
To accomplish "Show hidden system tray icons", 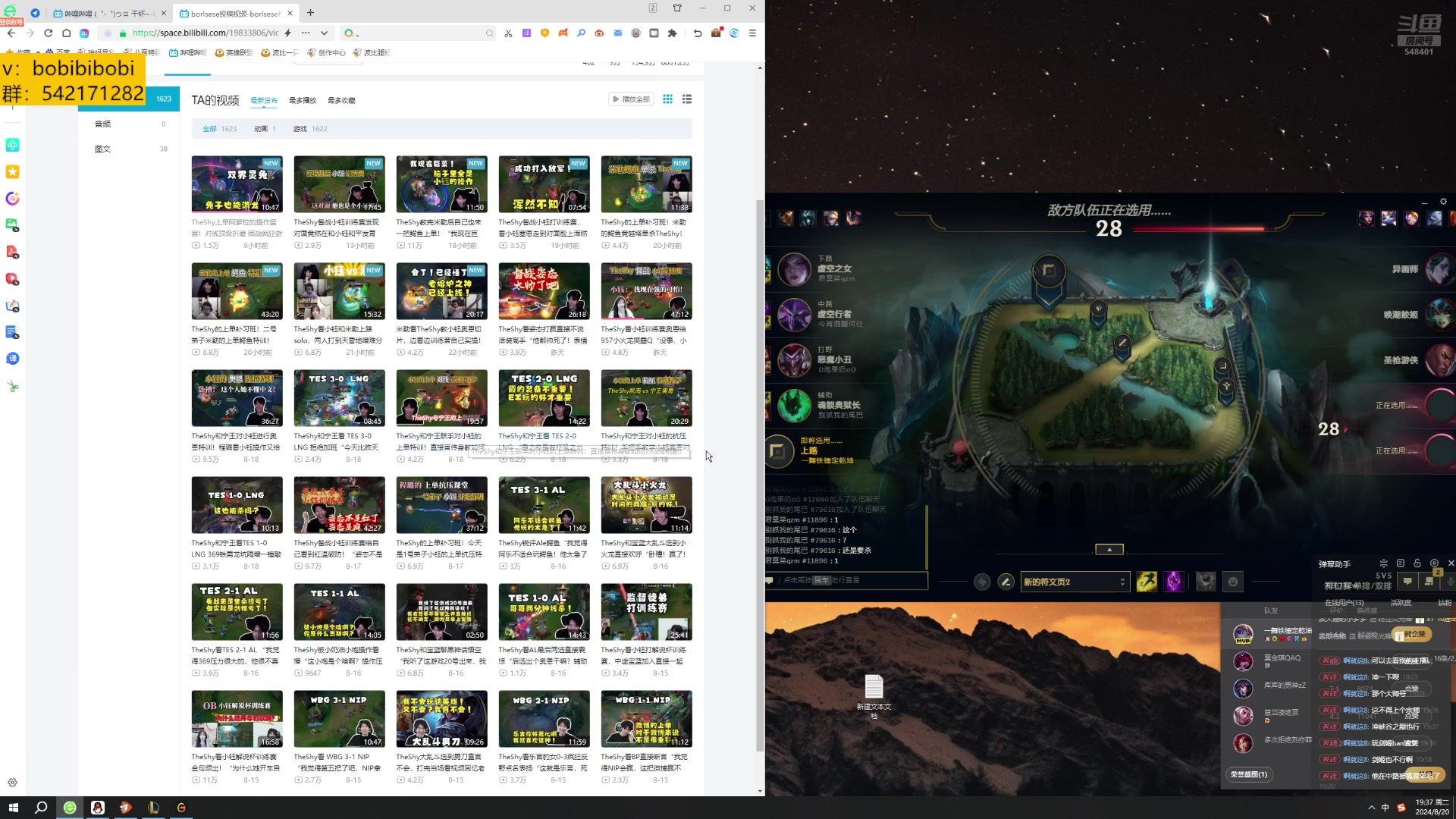I will pyautogui.click(x=1371, y=808).
